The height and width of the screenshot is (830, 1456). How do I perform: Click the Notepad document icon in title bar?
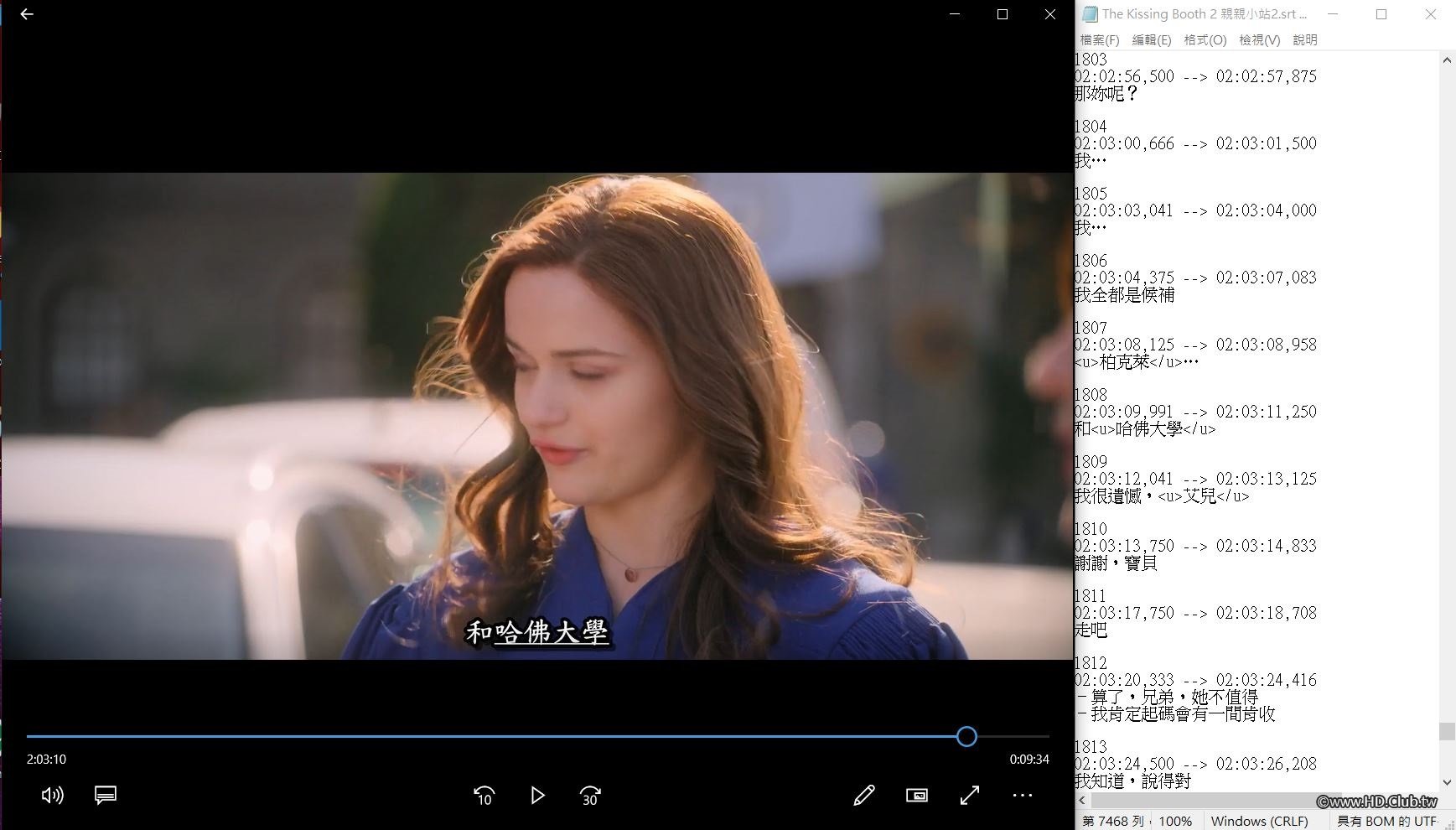click(1090, 14)
